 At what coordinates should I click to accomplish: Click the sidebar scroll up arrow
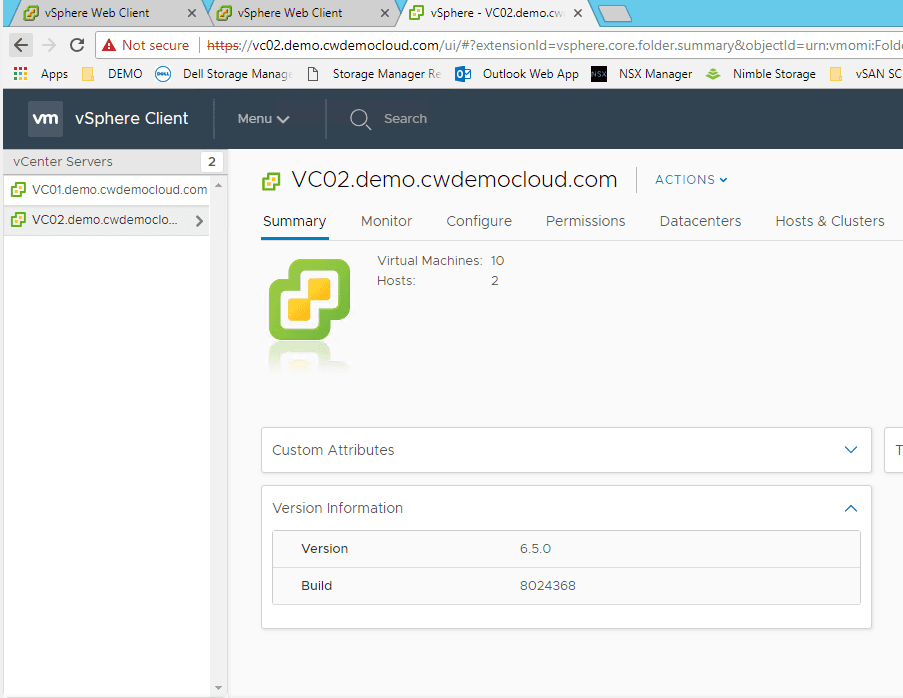(218, 185)
